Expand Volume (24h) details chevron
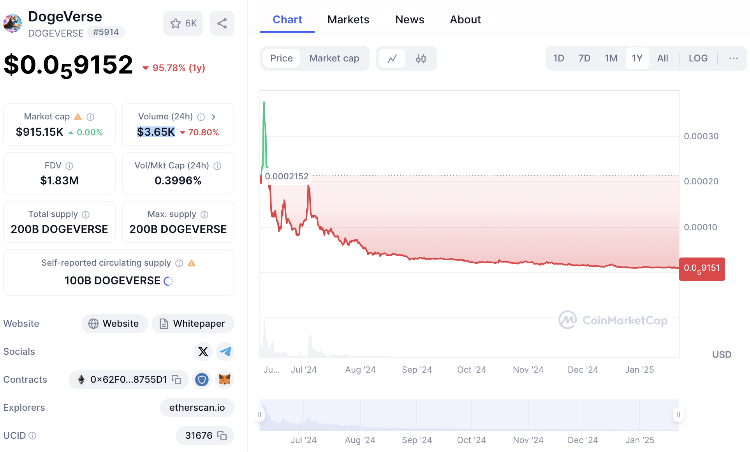Screen dimensions: 750x452 coord(213,117)
